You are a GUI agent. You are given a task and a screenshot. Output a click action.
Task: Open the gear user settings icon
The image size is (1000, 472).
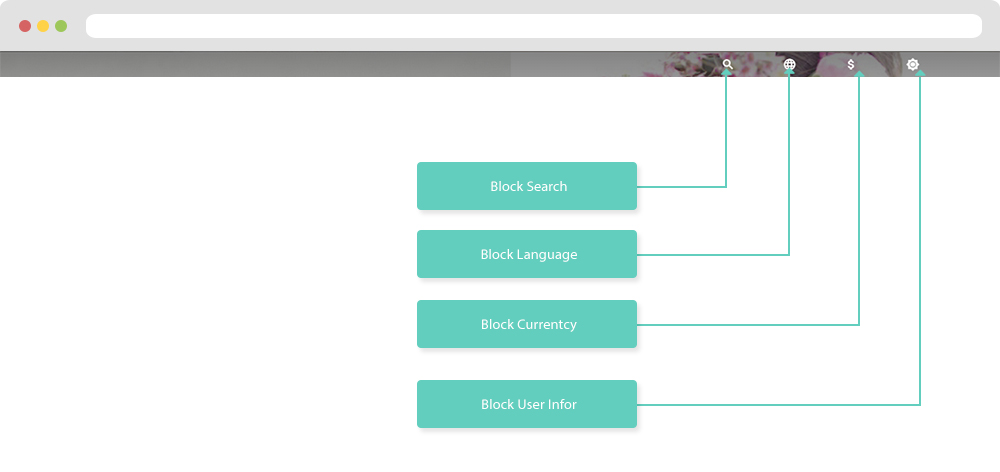[912, 64]
